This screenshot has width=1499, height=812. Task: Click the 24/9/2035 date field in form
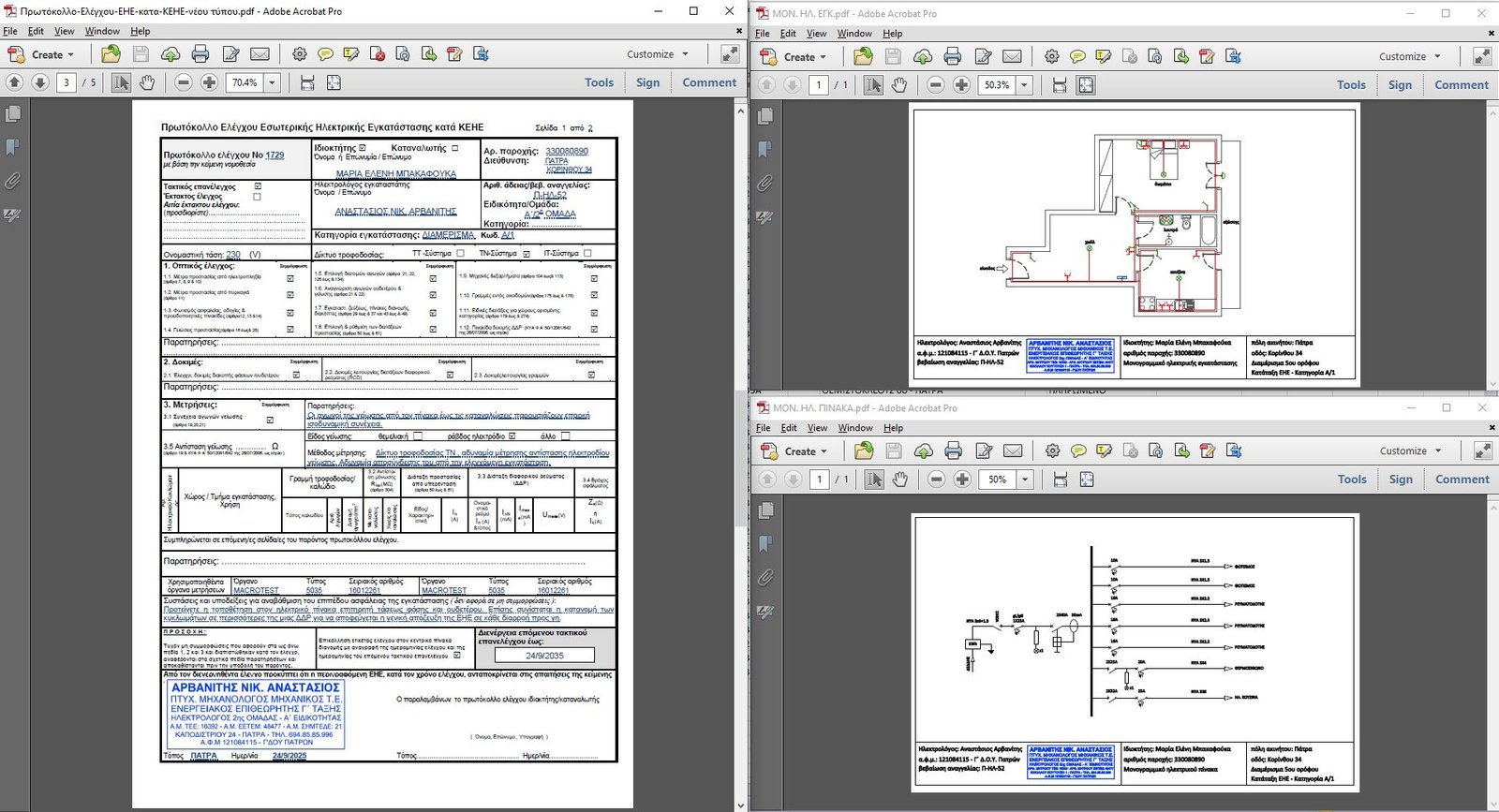(x=544, y=656)
